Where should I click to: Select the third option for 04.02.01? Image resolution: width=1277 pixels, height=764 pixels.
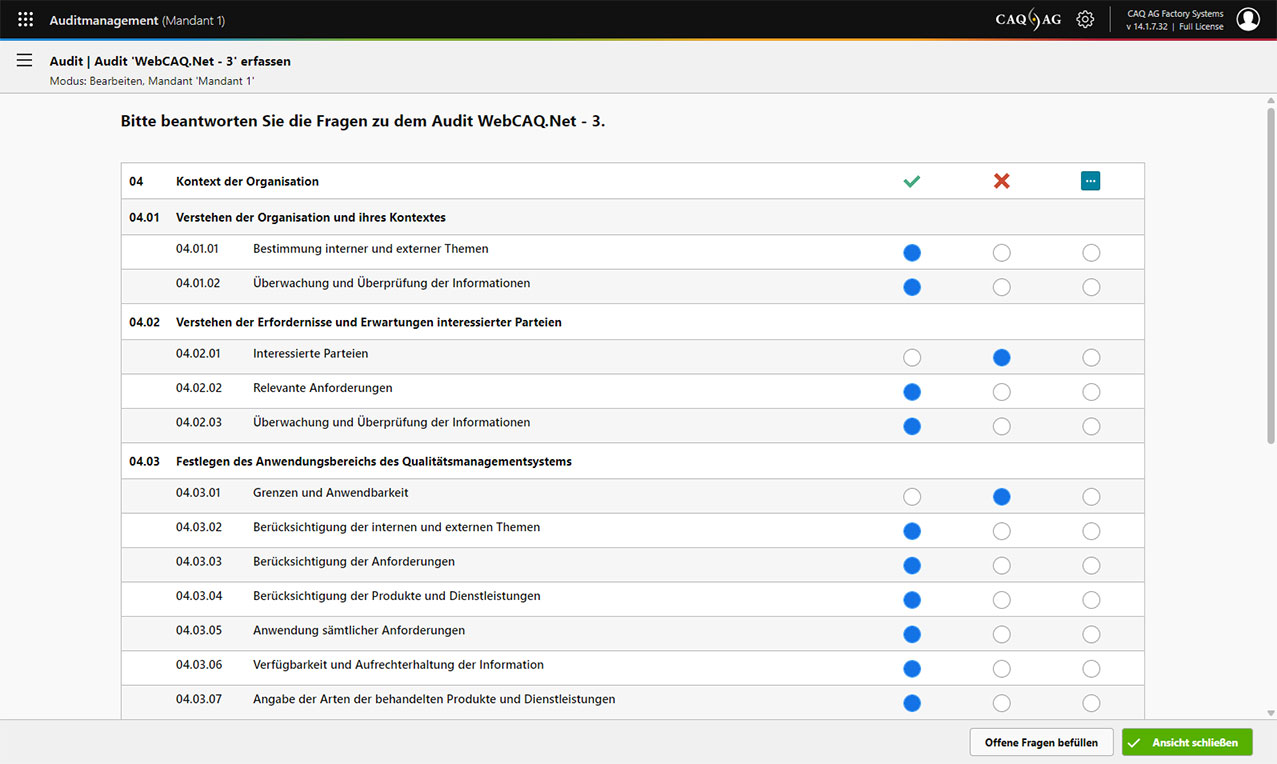pos(1091,357)
